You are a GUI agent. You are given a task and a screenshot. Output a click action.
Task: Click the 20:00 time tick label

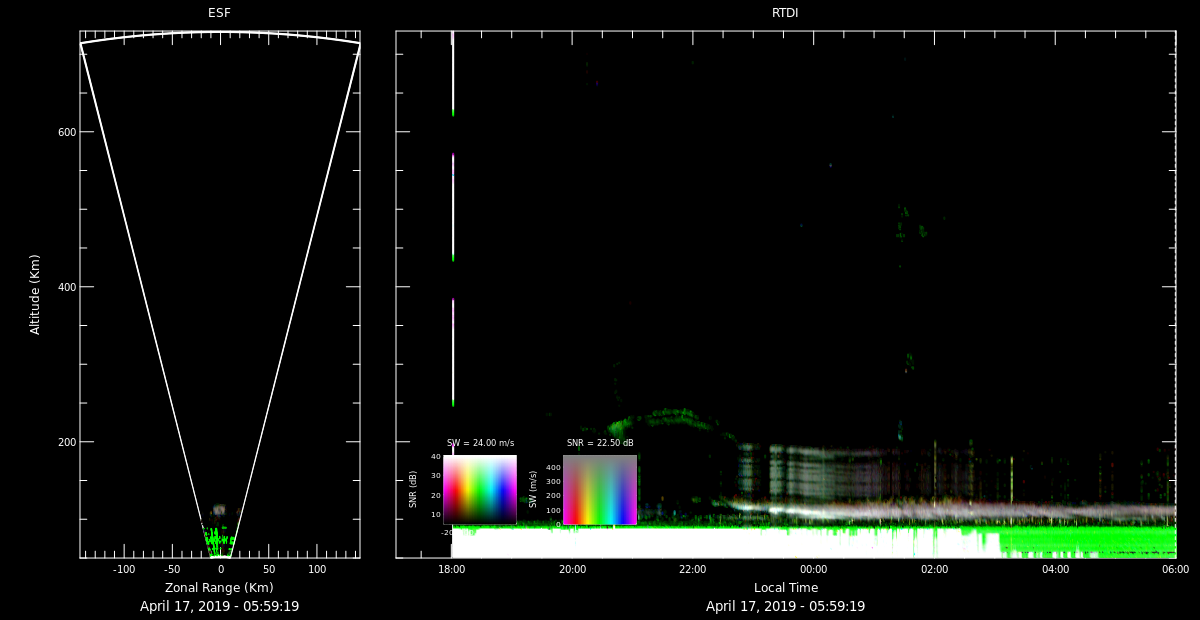click(x=572, y=569)
